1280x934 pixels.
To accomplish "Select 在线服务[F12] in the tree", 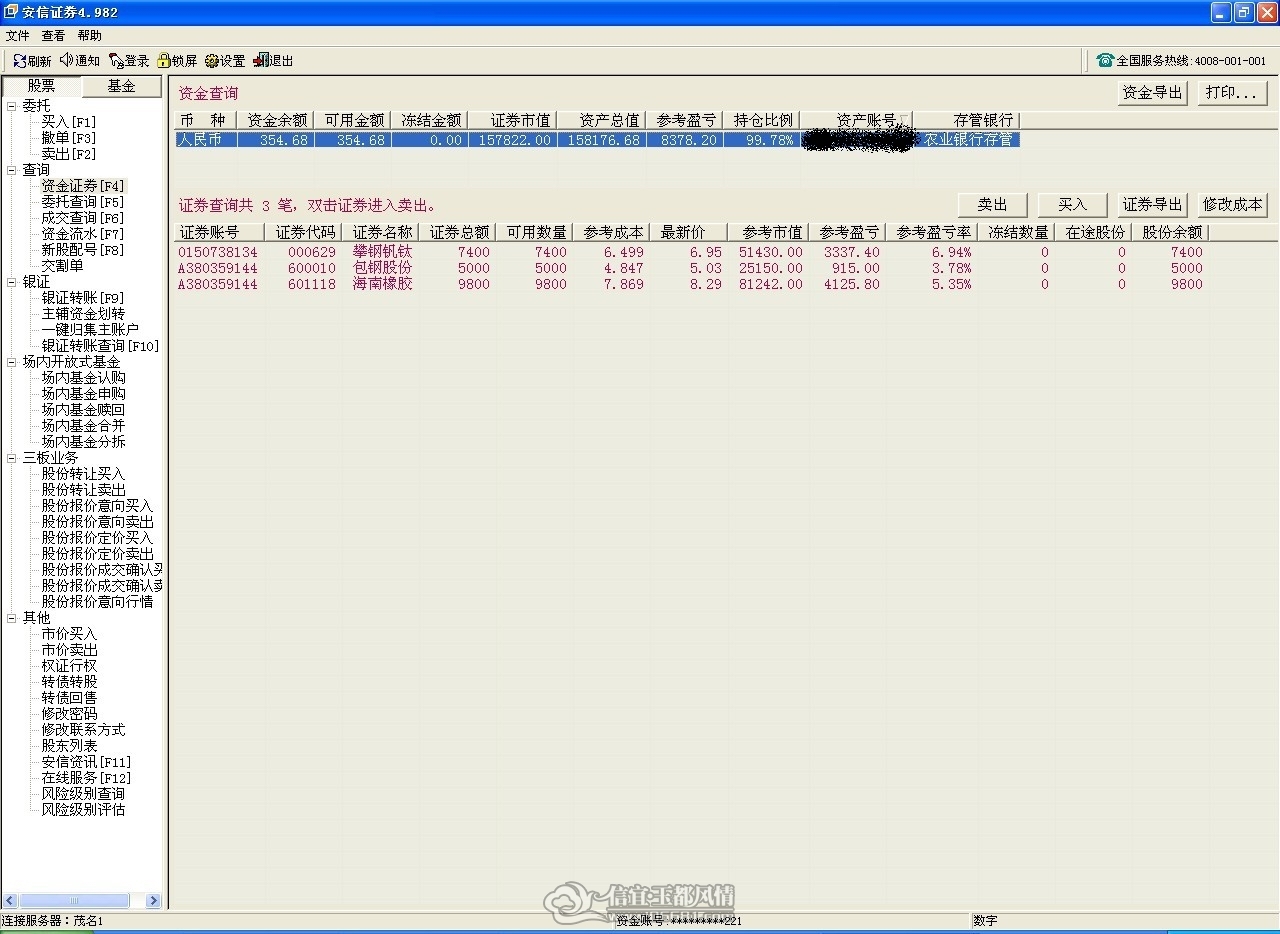I will click(86, 778).
